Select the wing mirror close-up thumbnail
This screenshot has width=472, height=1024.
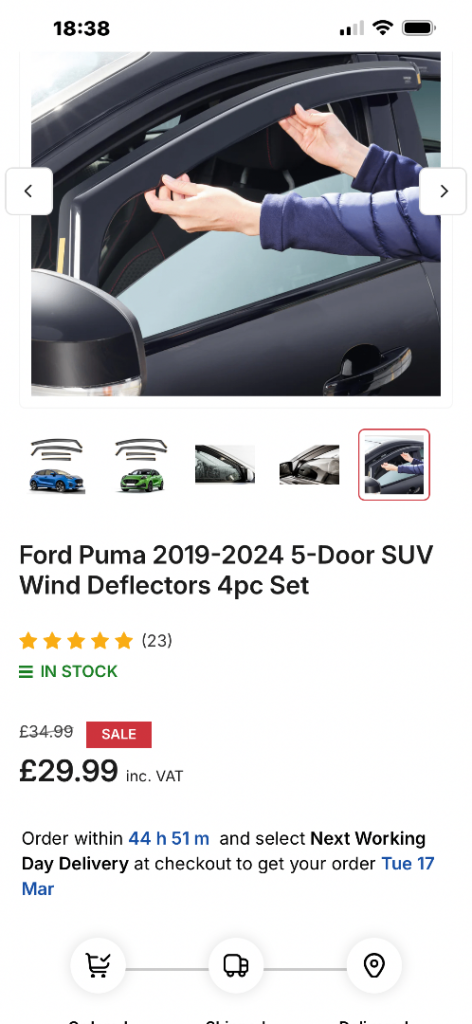click(309, 464)
